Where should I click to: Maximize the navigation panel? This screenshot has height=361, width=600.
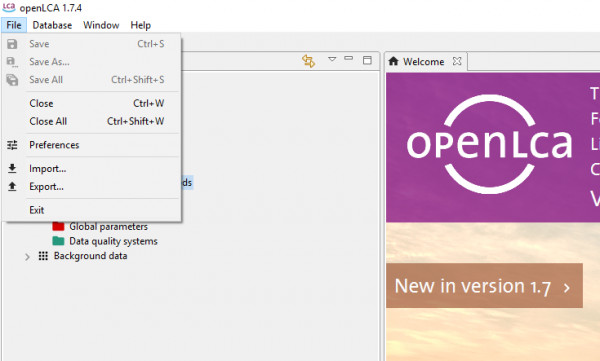pos(367,60)
